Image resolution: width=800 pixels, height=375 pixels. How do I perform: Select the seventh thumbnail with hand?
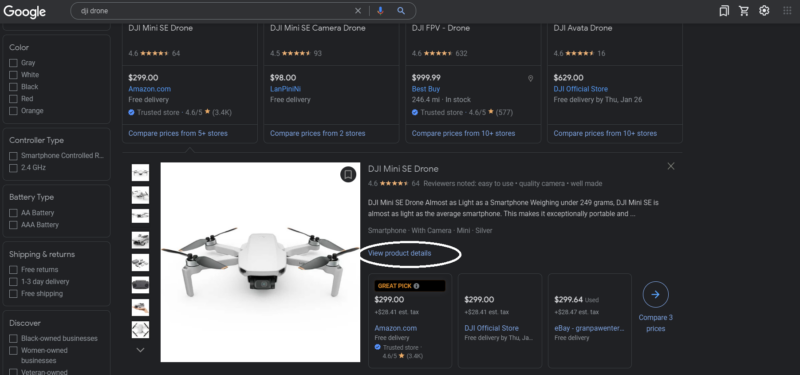coord(140,307)
